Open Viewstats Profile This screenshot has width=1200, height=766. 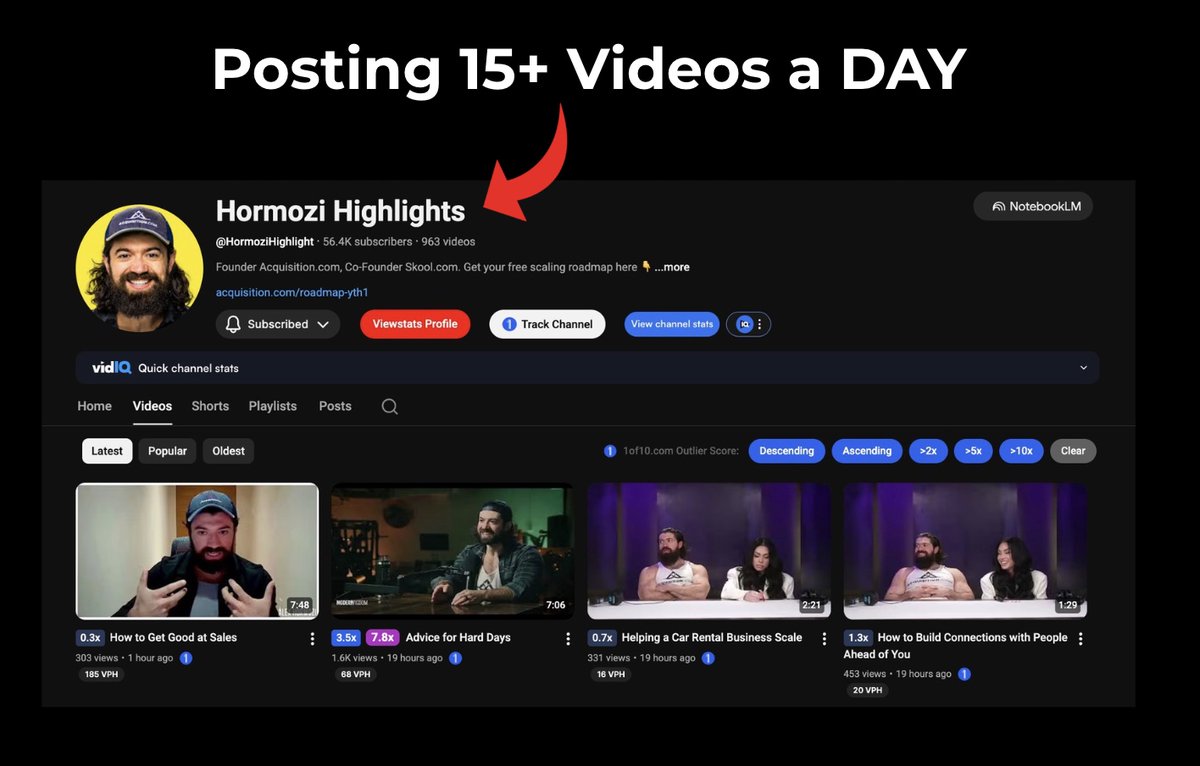pos(415,324)
